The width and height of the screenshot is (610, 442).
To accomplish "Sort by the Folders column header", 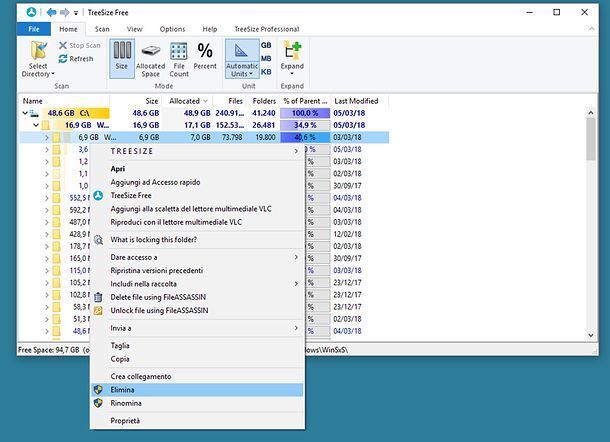I will 263,101.
